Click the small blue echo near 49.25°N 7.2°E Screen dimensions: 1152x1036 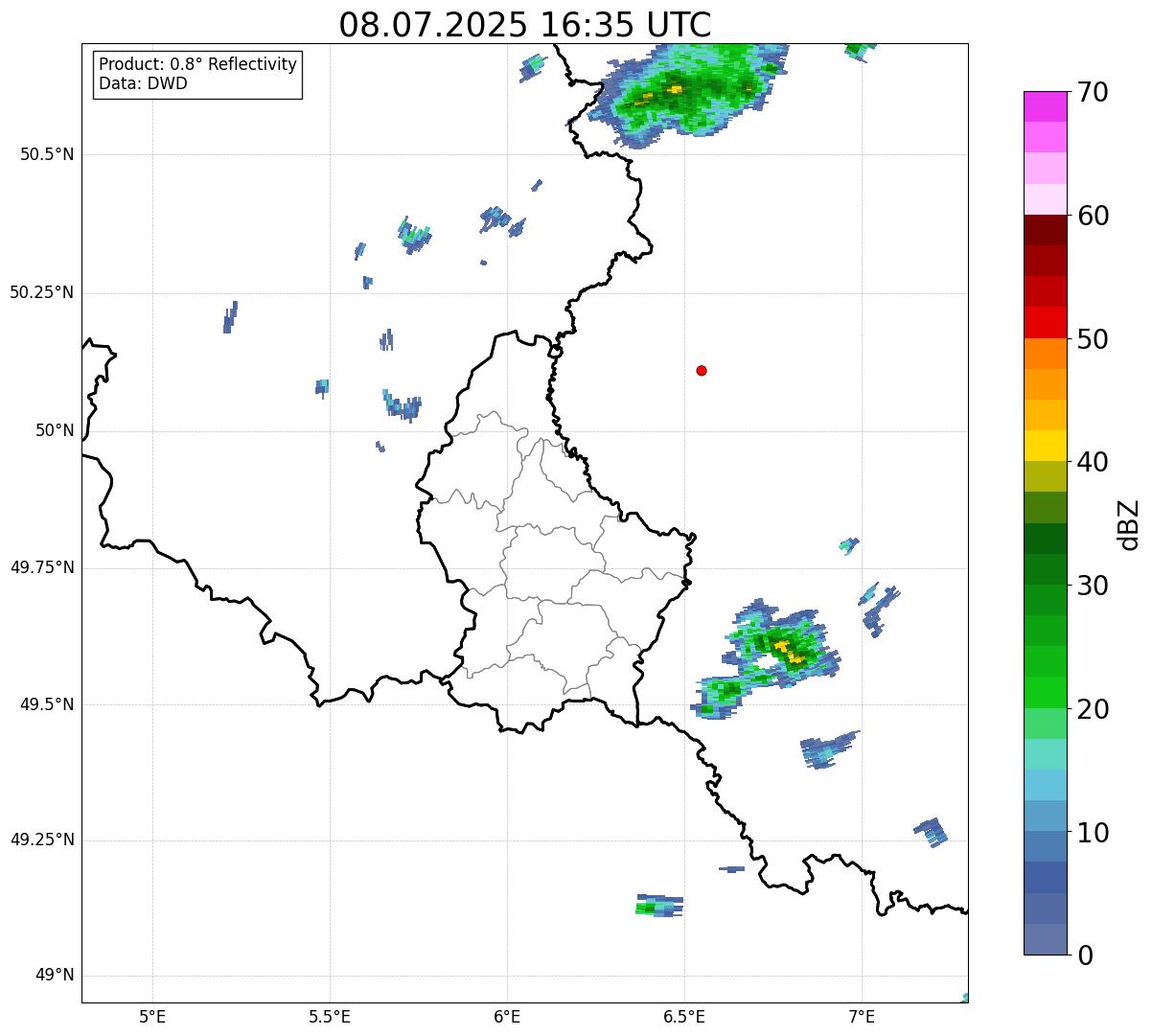click(932, 832)
